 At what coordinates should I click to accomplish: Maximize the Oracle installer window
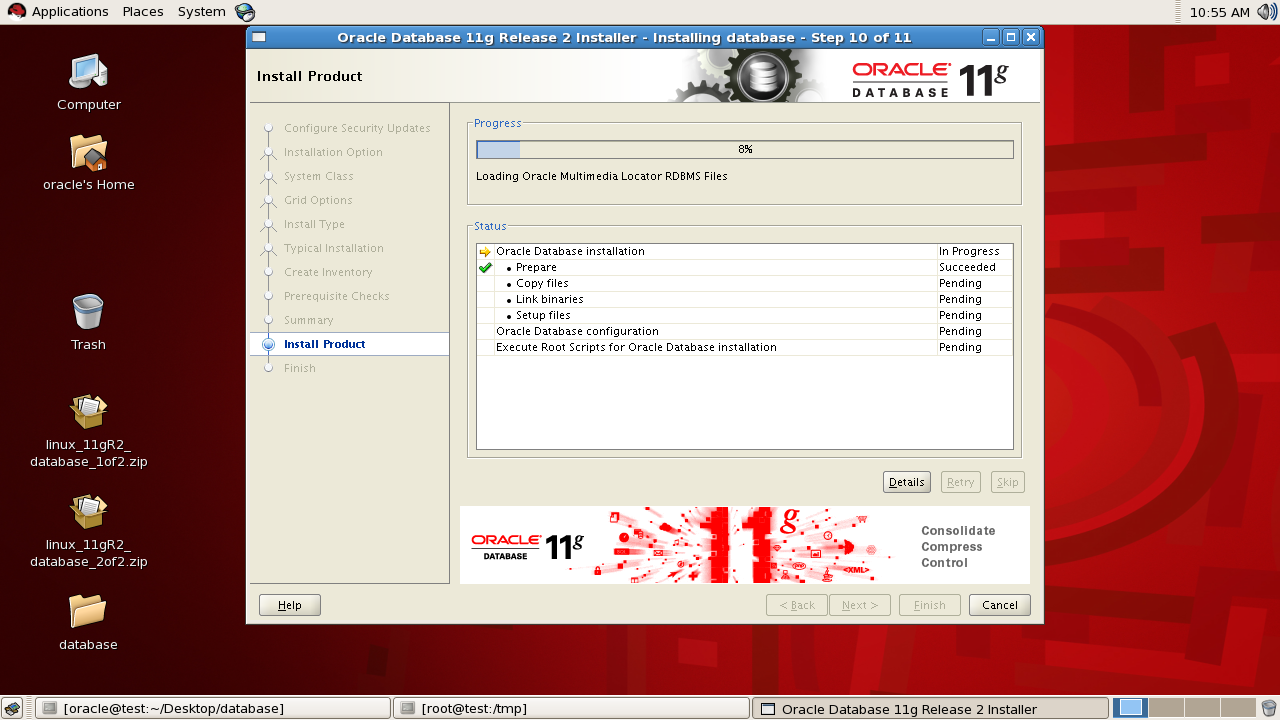(x=1011, y=37)
